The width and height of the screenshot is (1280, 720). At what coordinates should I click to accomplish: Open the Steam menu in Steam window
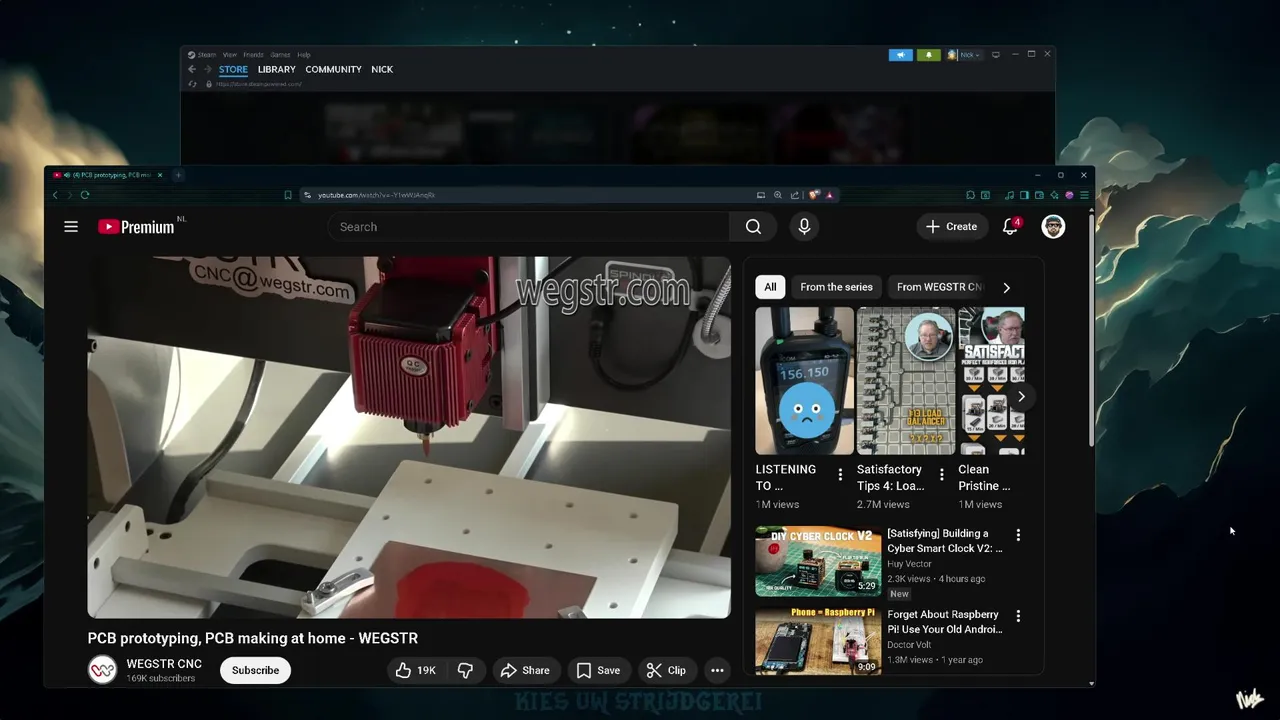(x=203, y=55)
